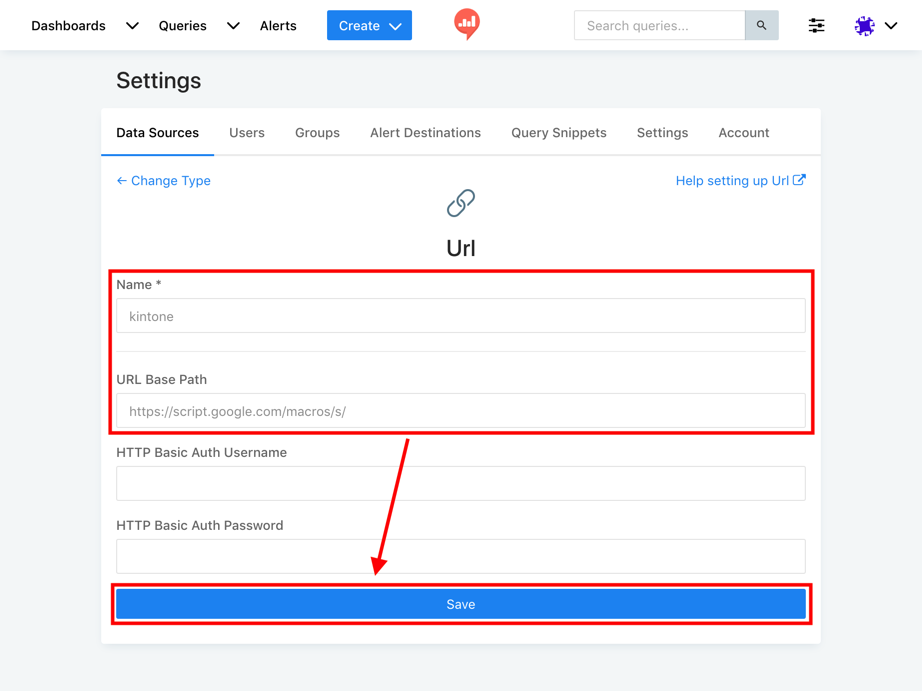This screenshot has width=922, height=691.
Task: Click the user avatar icon
Action: 865,26
